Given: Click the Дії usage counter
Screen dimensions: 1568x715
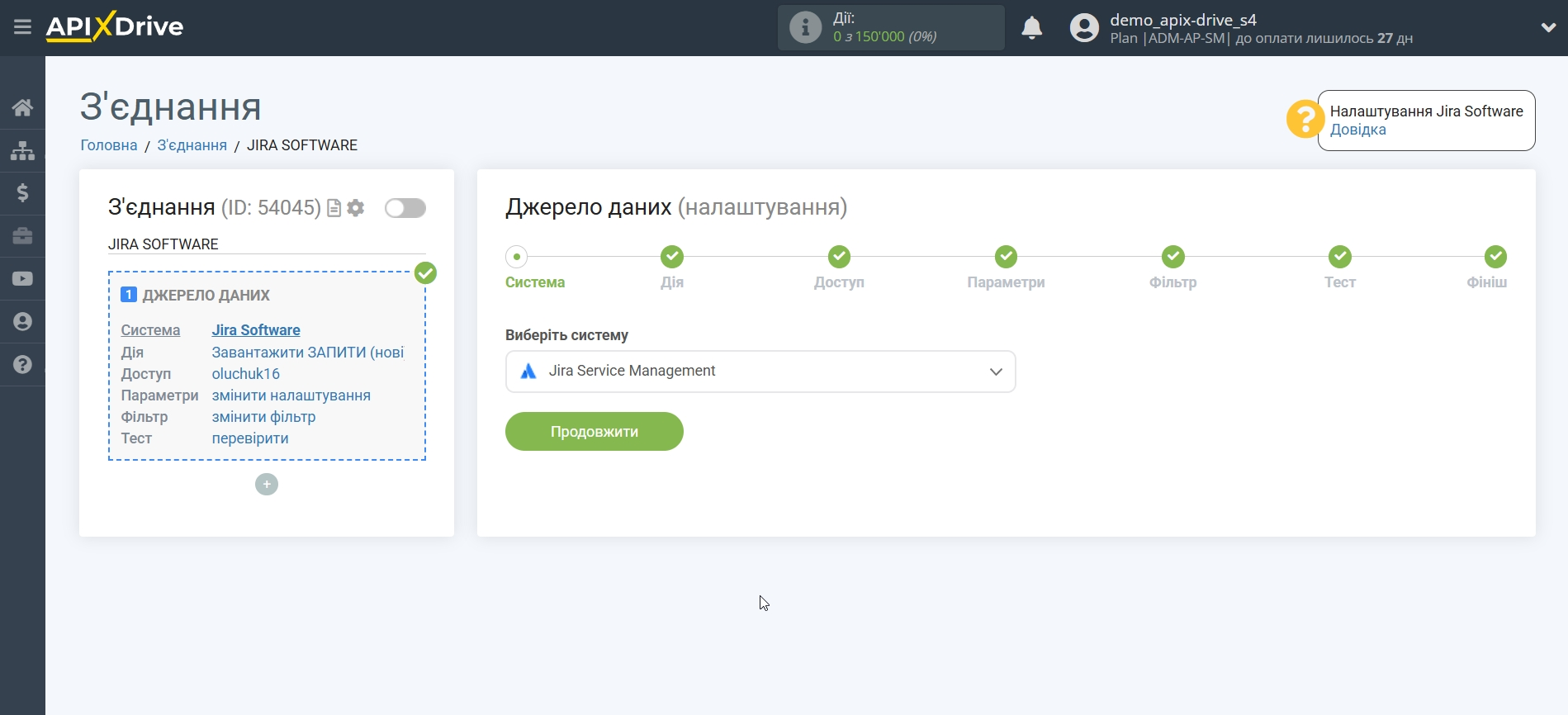Looking at the screenshot, I should [x=891, y=27].
